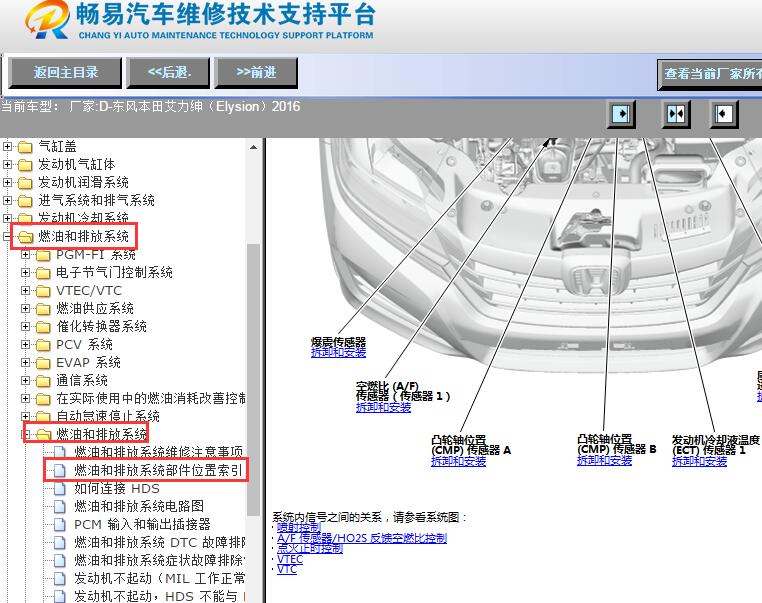Click the VTEC/VTC folder icon
This screenshot has height=603, width=762.
coord(43,291)
